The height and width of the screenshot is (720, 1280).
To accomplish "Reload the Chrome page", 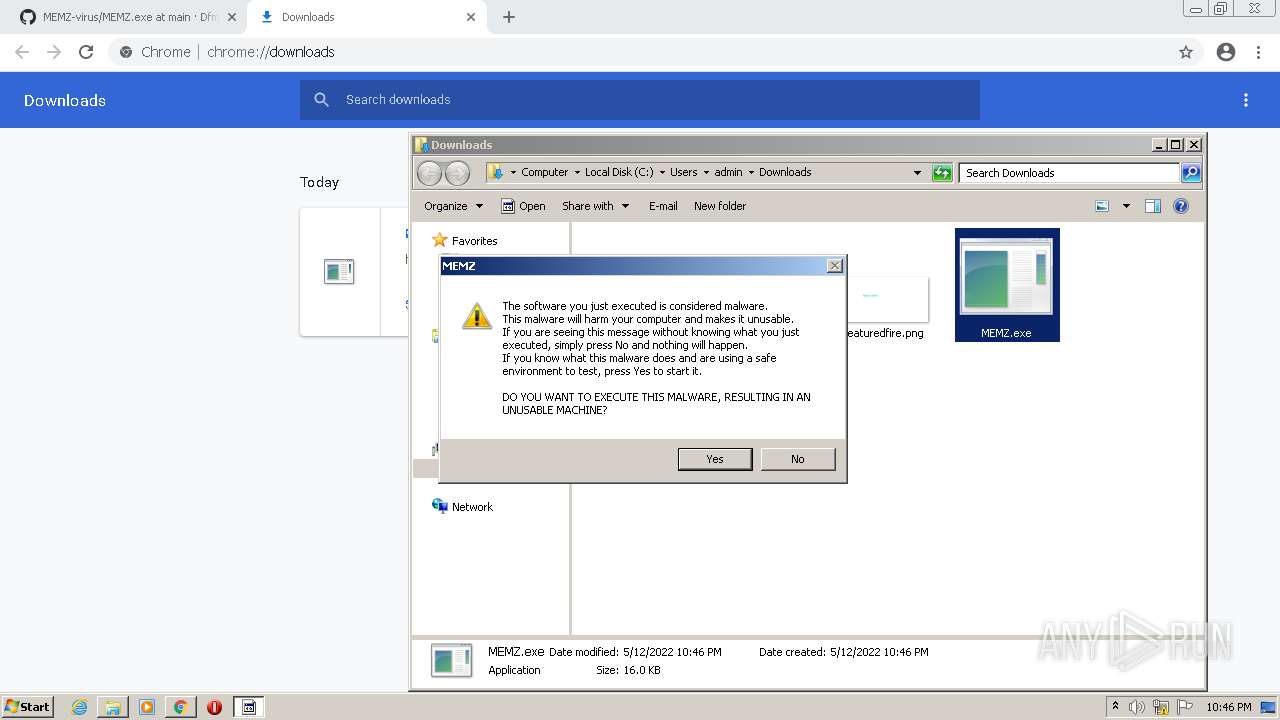I will 86,52.
